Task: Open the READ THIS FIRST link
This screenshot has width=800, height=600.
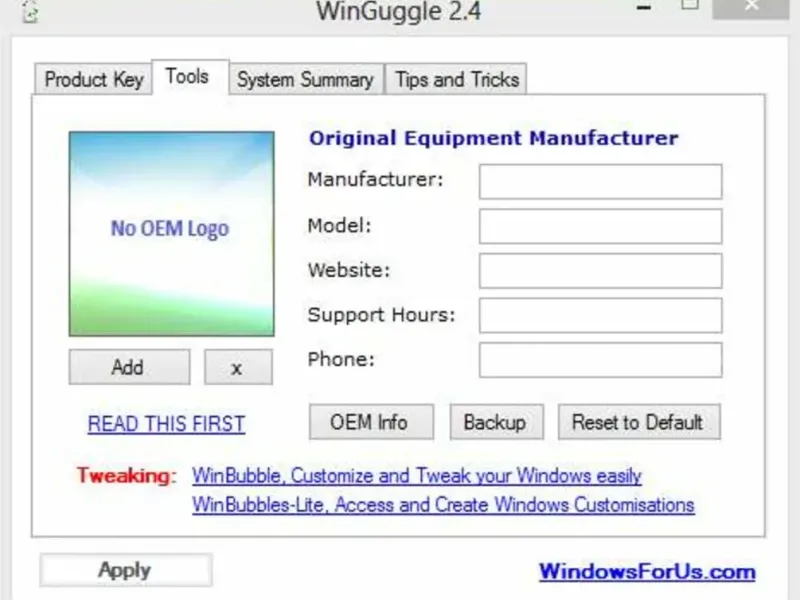Action: pos(166,424)
